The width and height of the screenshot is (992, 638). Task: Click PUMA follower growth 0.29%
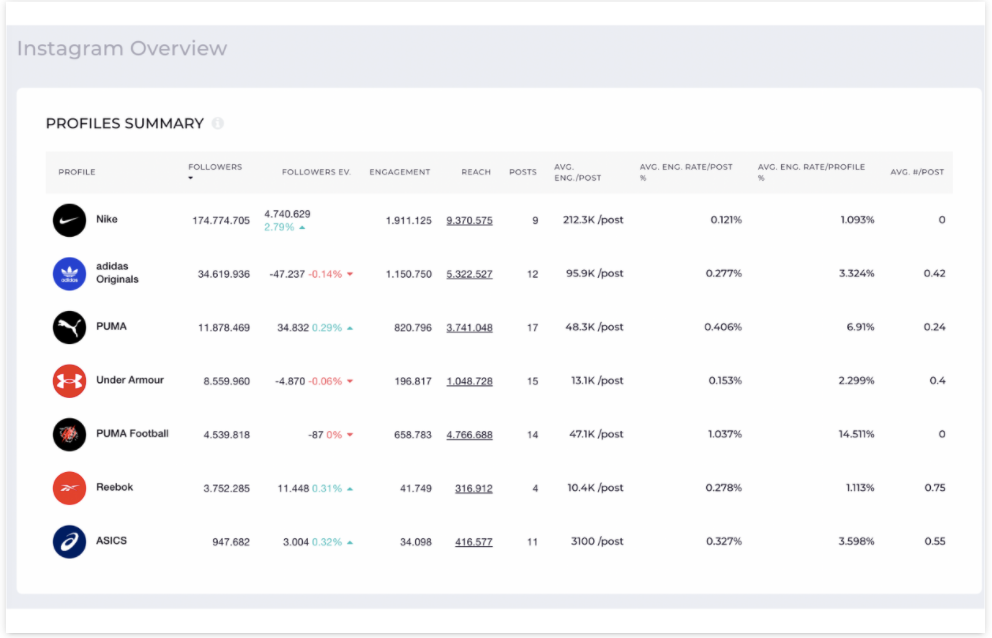(327, 328)
